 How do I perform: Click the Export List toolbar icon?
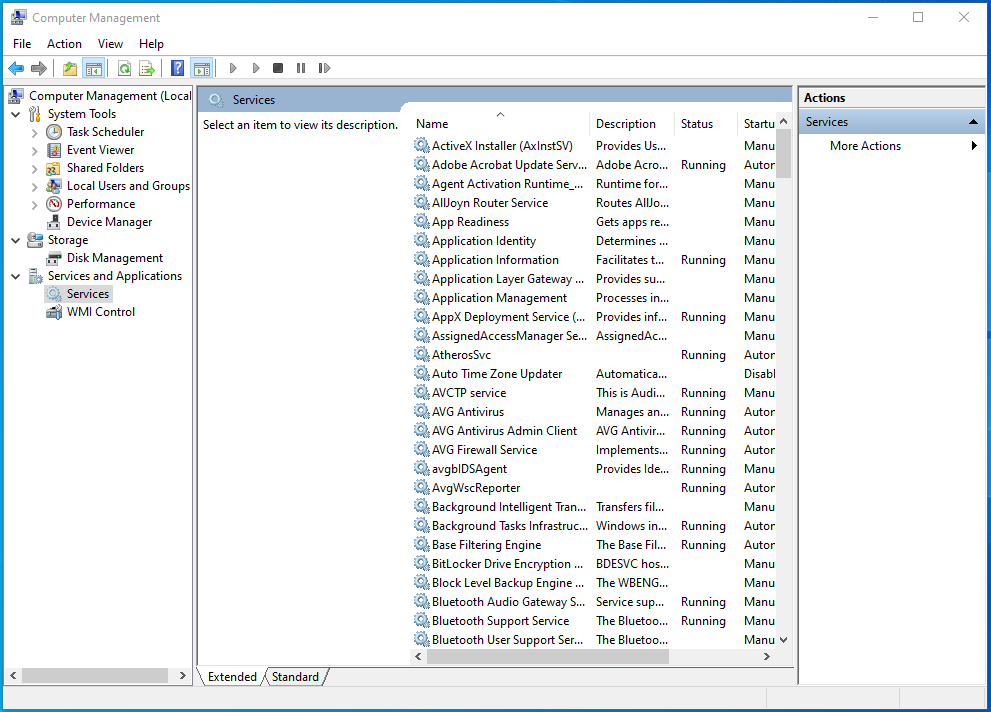[147, 68]
